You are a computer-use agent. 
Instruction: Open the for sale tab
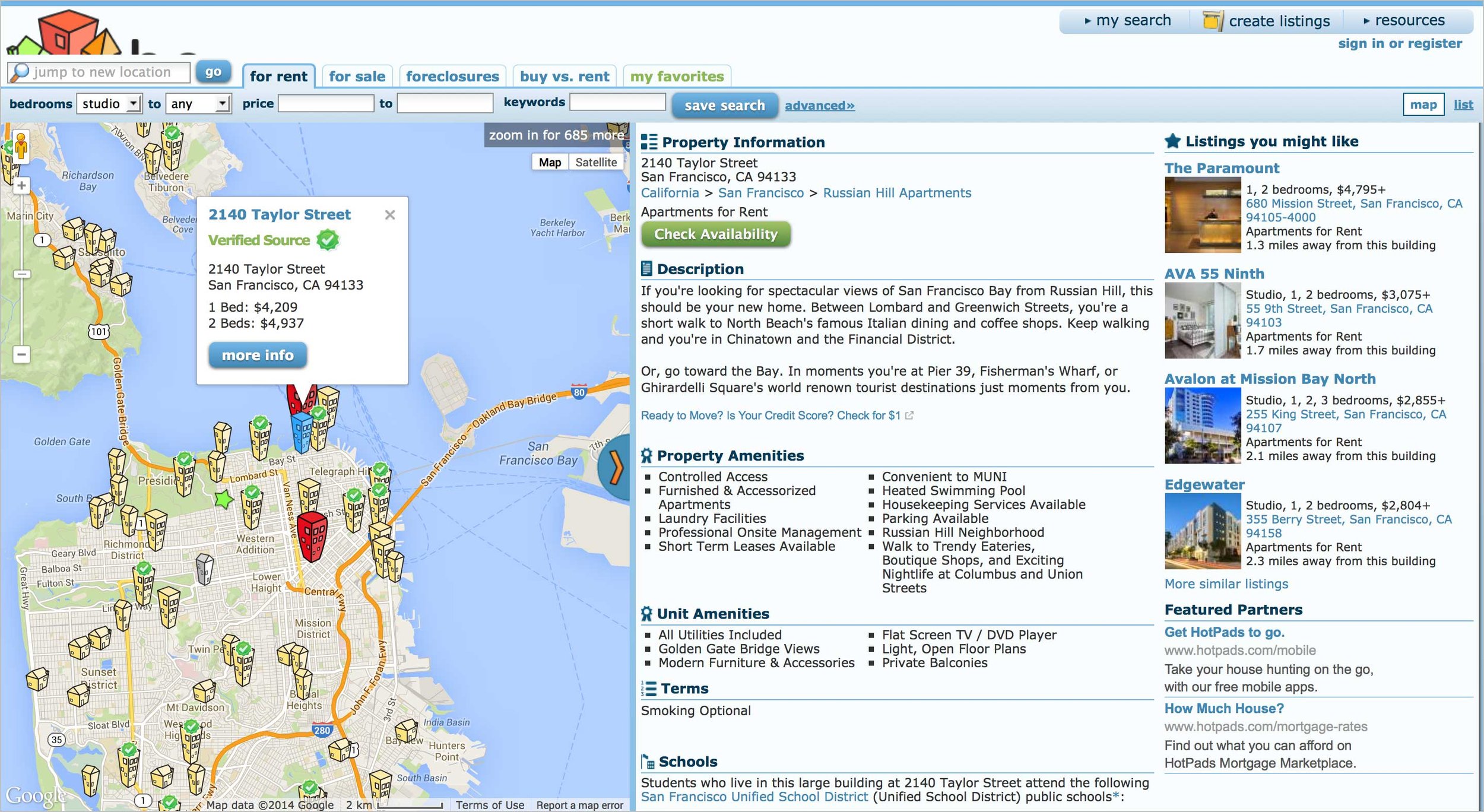coord(357,77)
